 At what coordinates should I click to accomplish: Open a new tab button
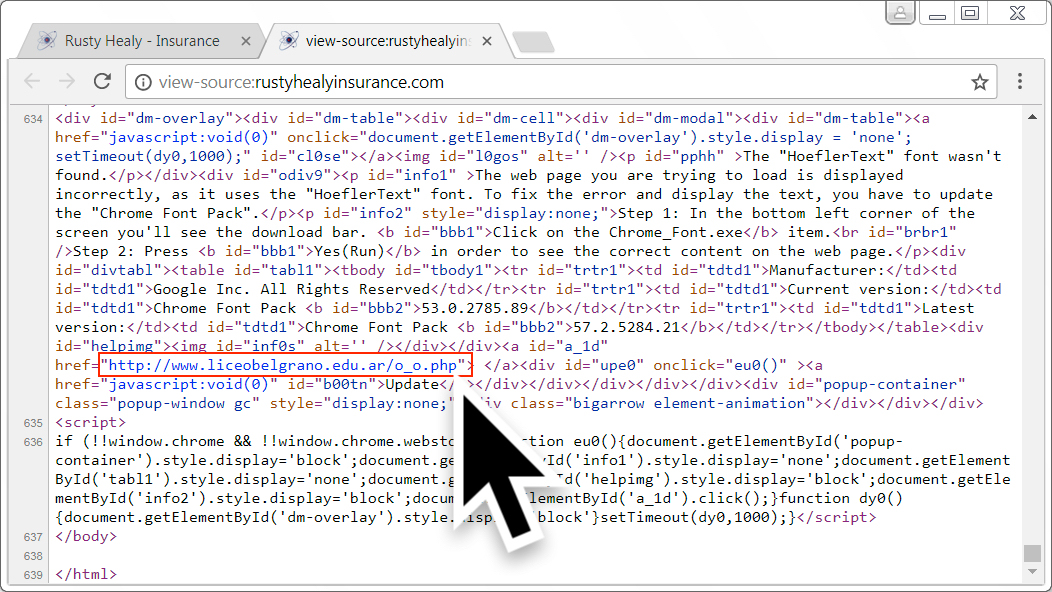533,42
